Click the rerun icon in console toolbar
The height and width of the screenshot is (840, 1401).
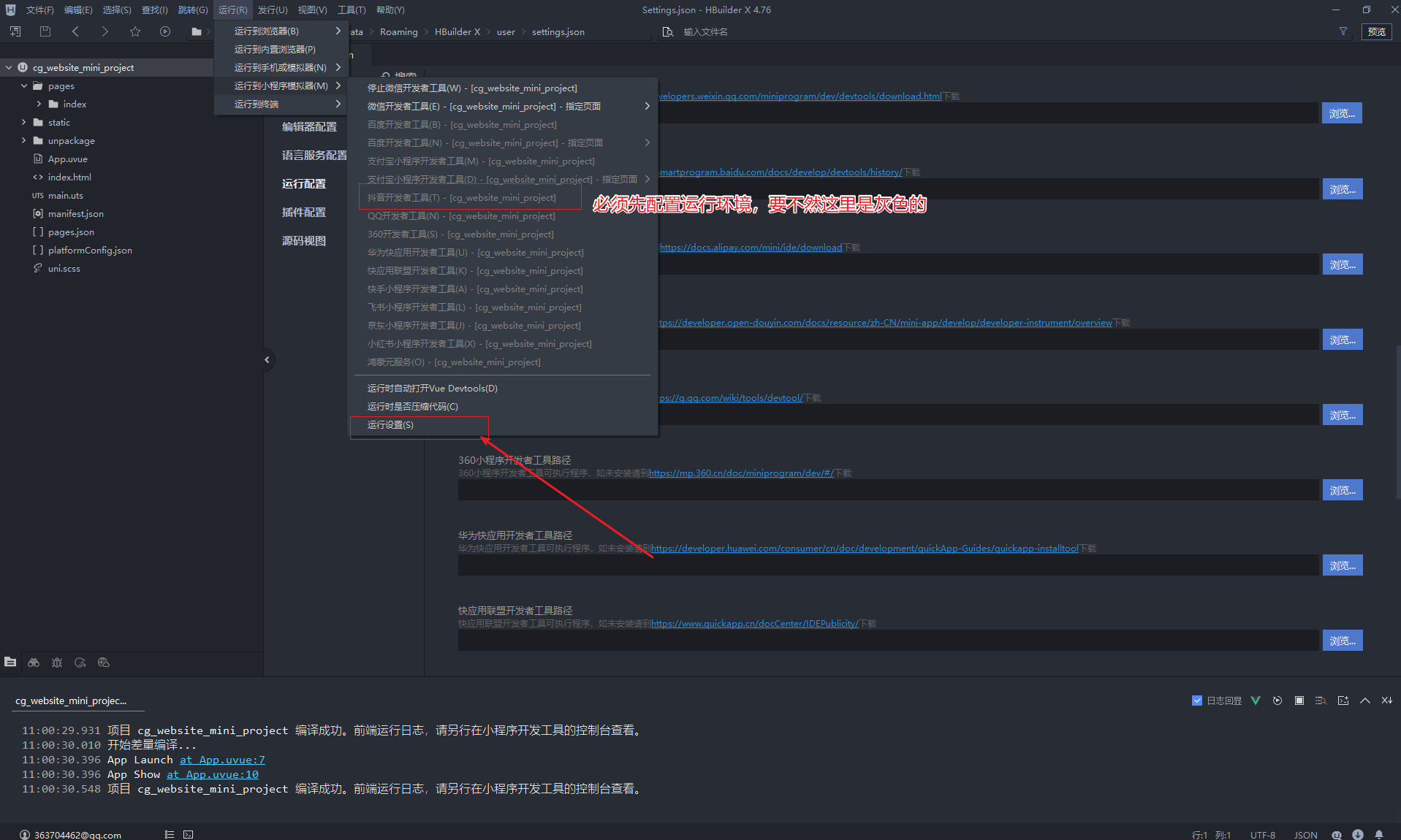[1277, 700]
